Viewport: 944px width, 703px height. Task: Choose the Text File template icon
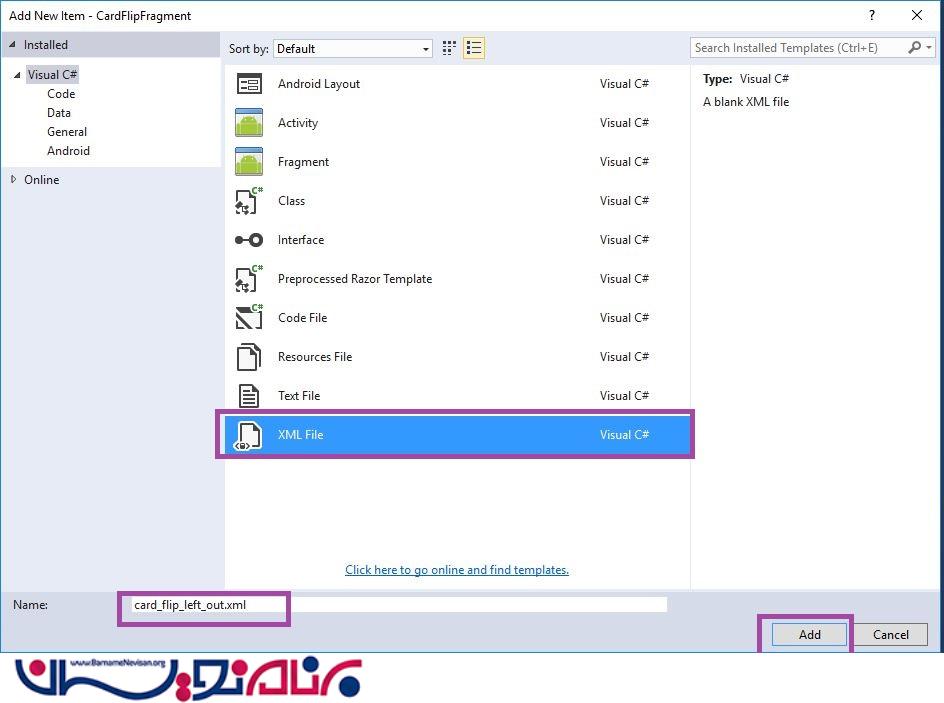pos(249,396)
